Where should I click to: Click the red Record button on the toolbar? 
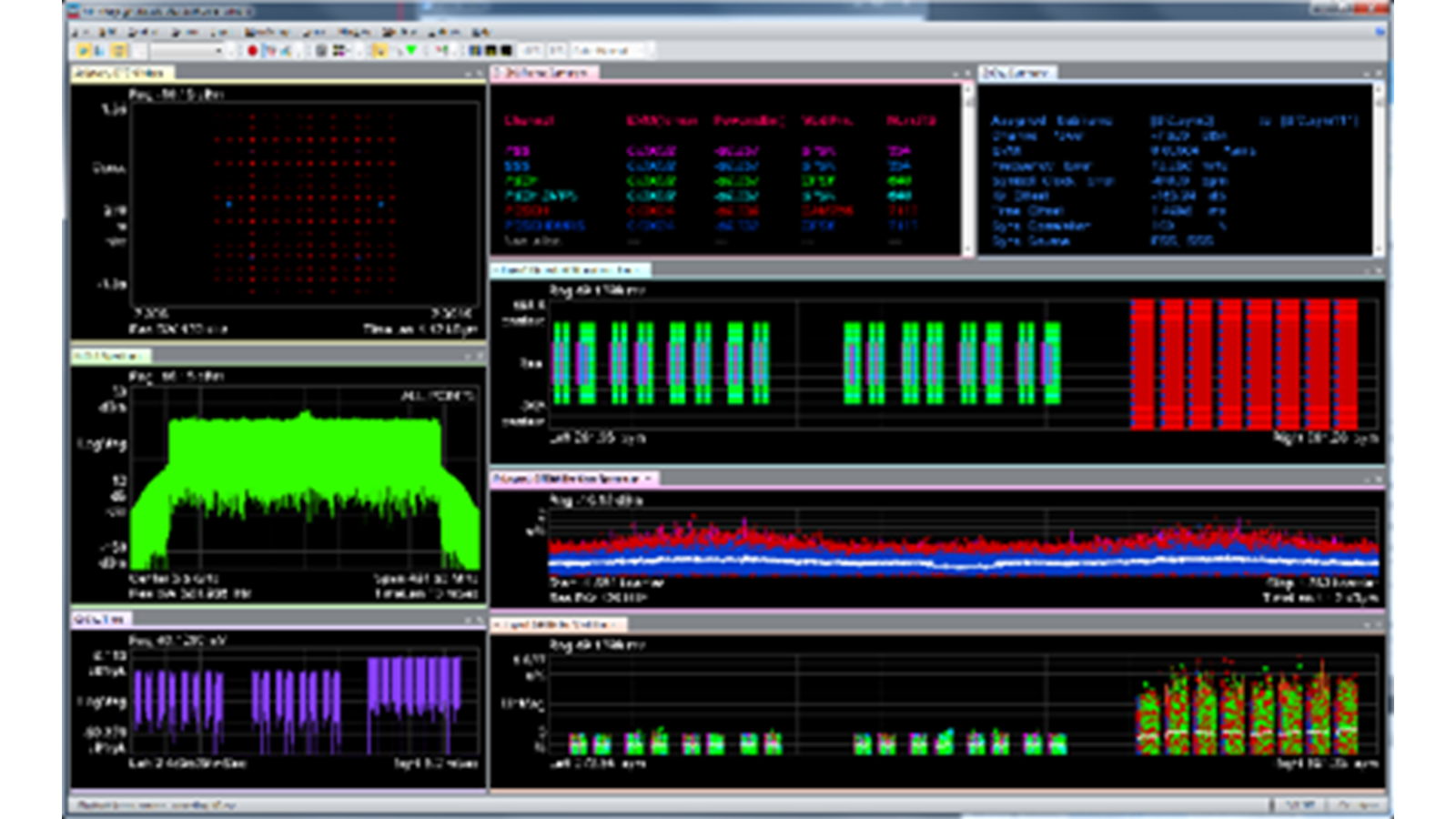(253, 52)
